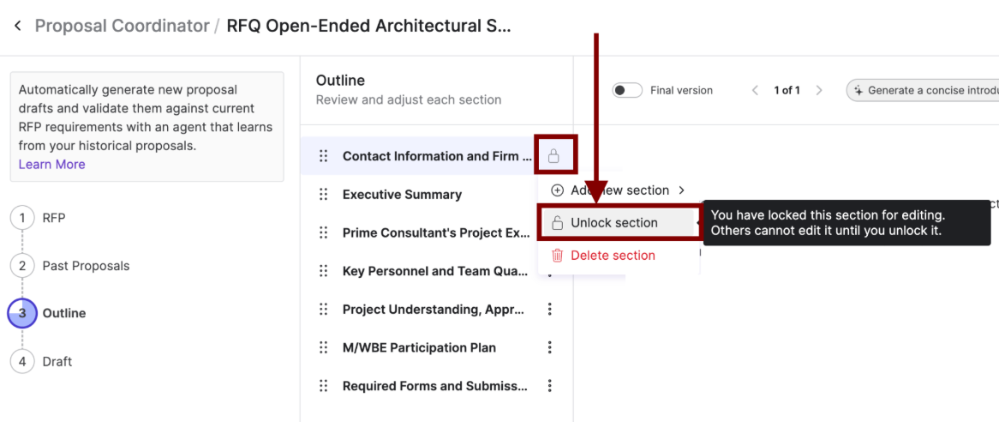Click Generate a concise introduction suggestion
The height and width of the screenshot is (422, 999).
tap(923, 91)
